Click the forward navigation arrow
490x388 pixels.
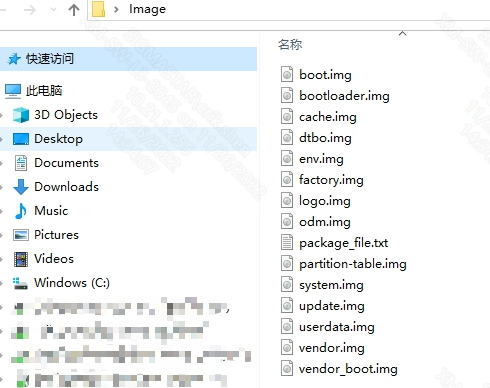click(x=30, y=10)
